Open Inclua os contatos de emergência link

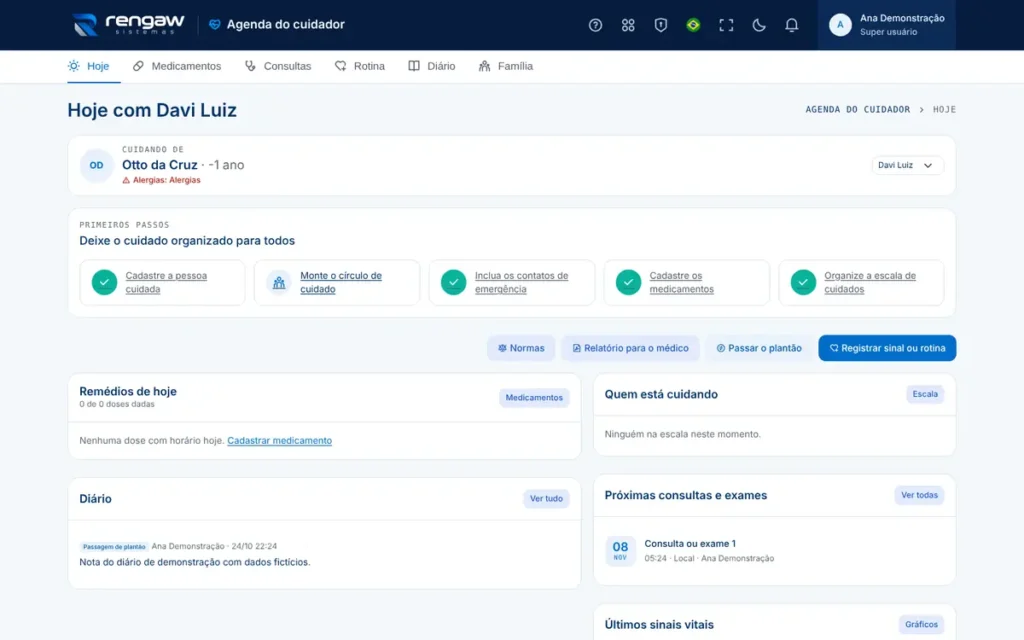click(x=521, y=282)
